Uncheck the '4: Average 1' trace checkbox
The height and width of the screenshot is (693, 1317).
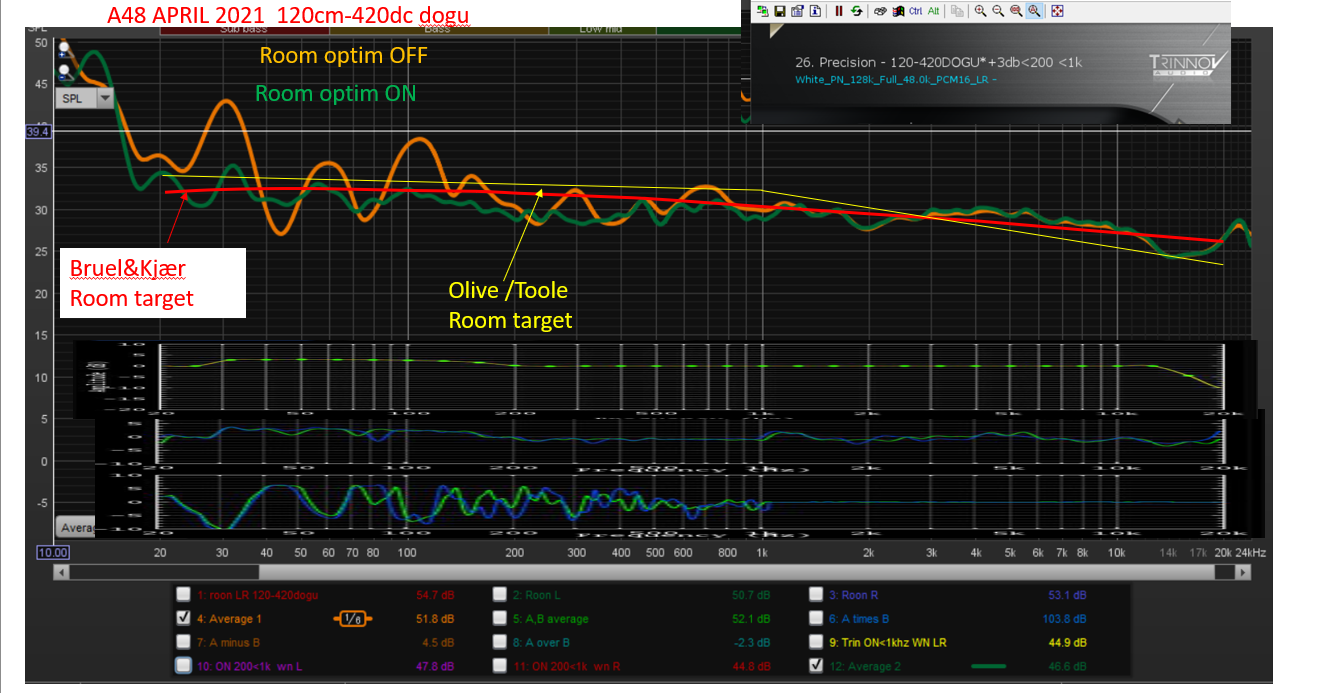pyautogui.click(x=182, y=618)
